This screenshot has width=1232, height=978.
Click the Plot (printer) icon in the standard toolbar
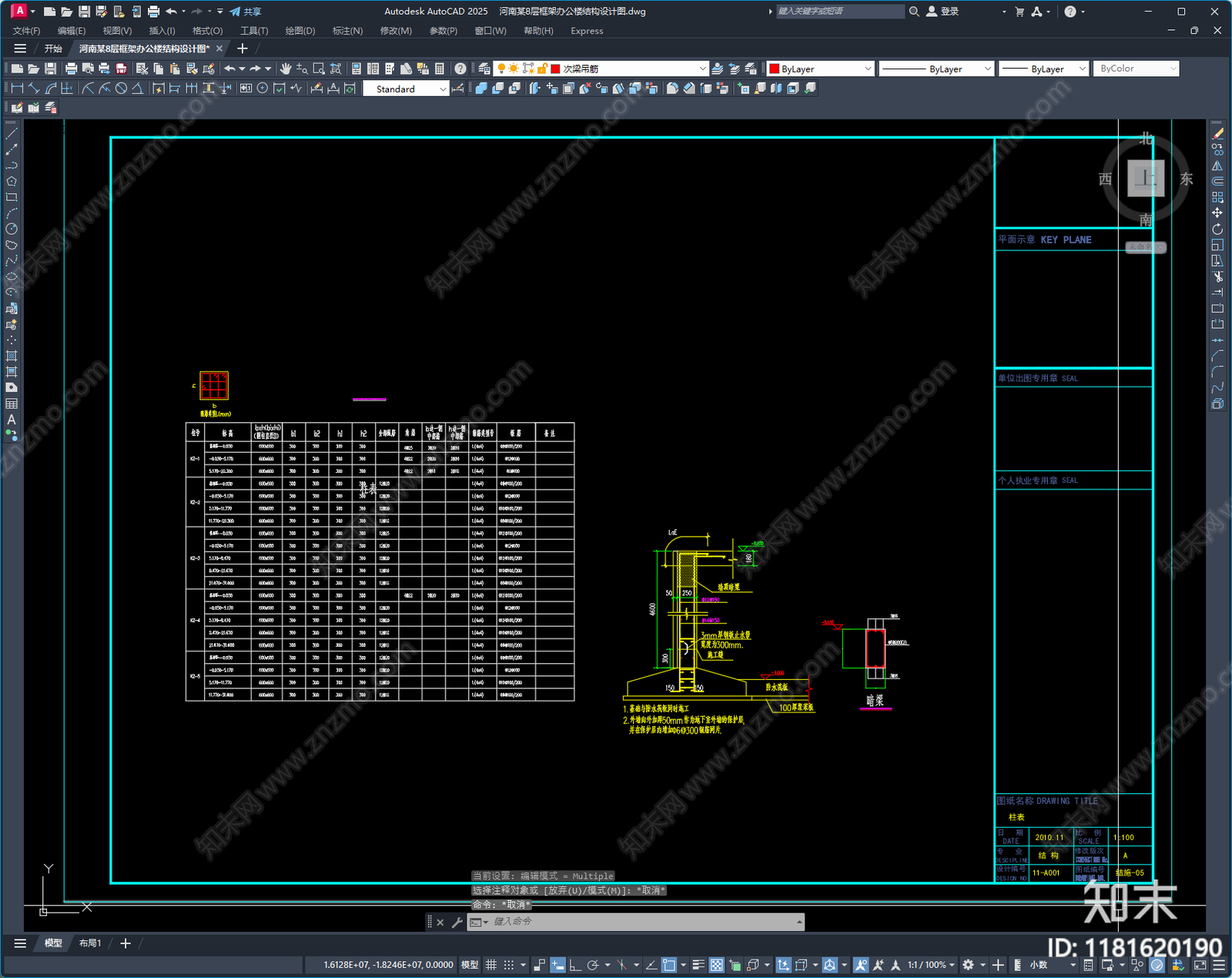coord(71,69)
